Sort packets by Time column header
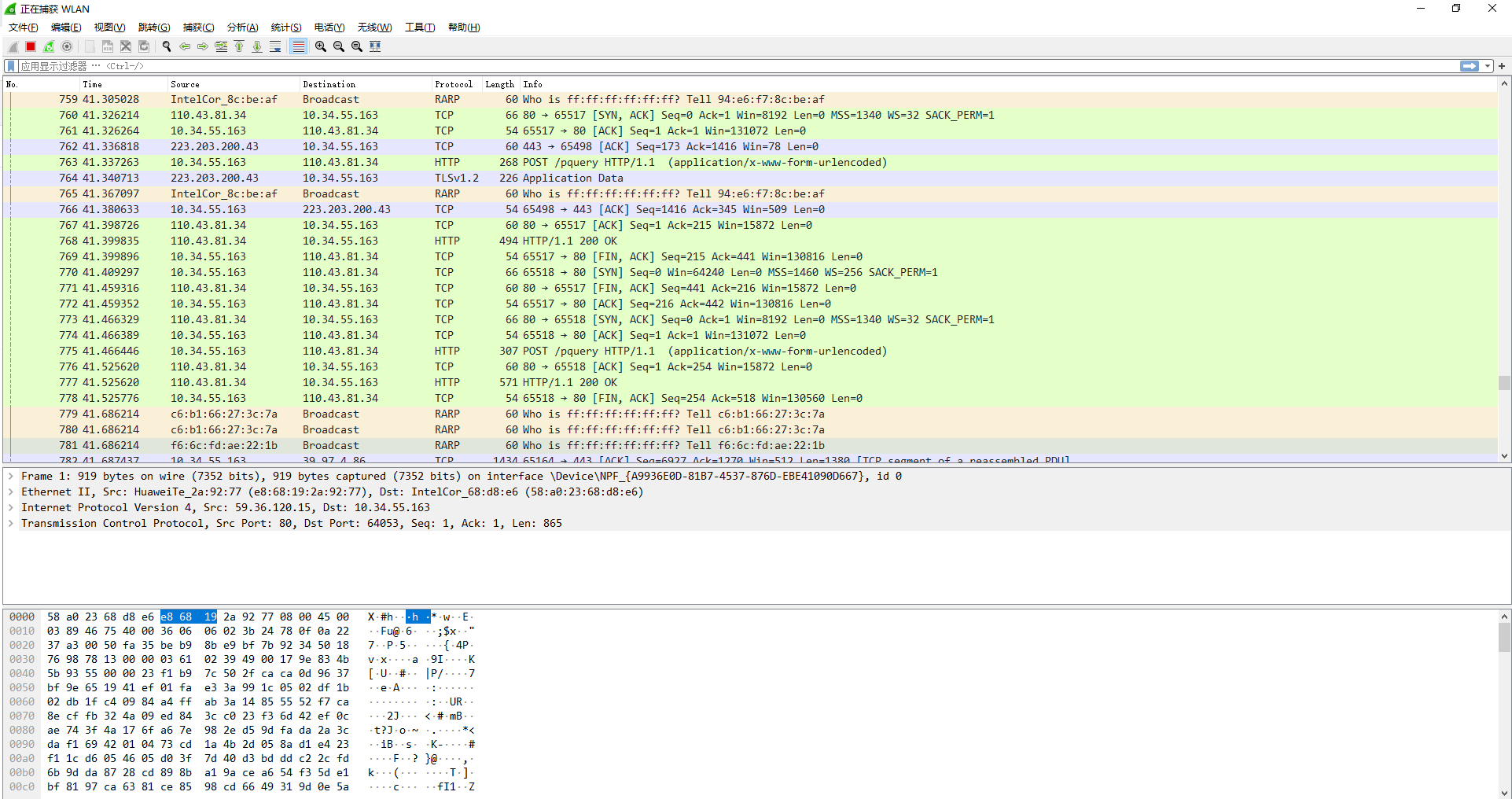1512x799 pixels. [123, 84]
